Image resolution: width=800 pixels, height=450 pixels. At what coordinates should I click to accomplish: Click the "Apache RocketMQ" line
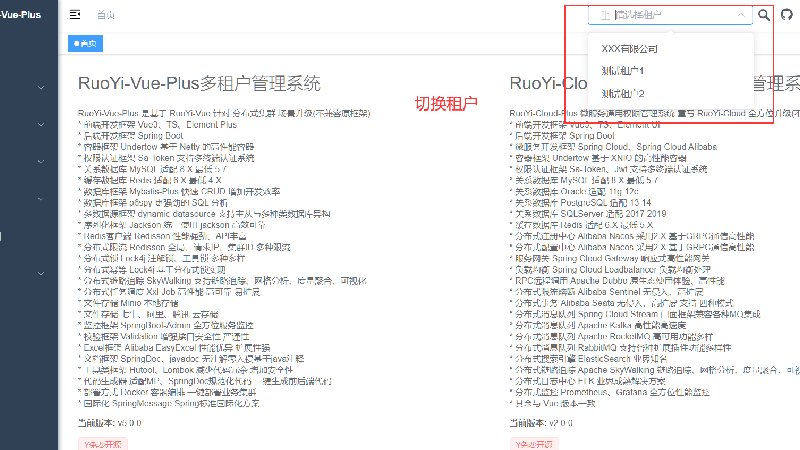(611, 337)
